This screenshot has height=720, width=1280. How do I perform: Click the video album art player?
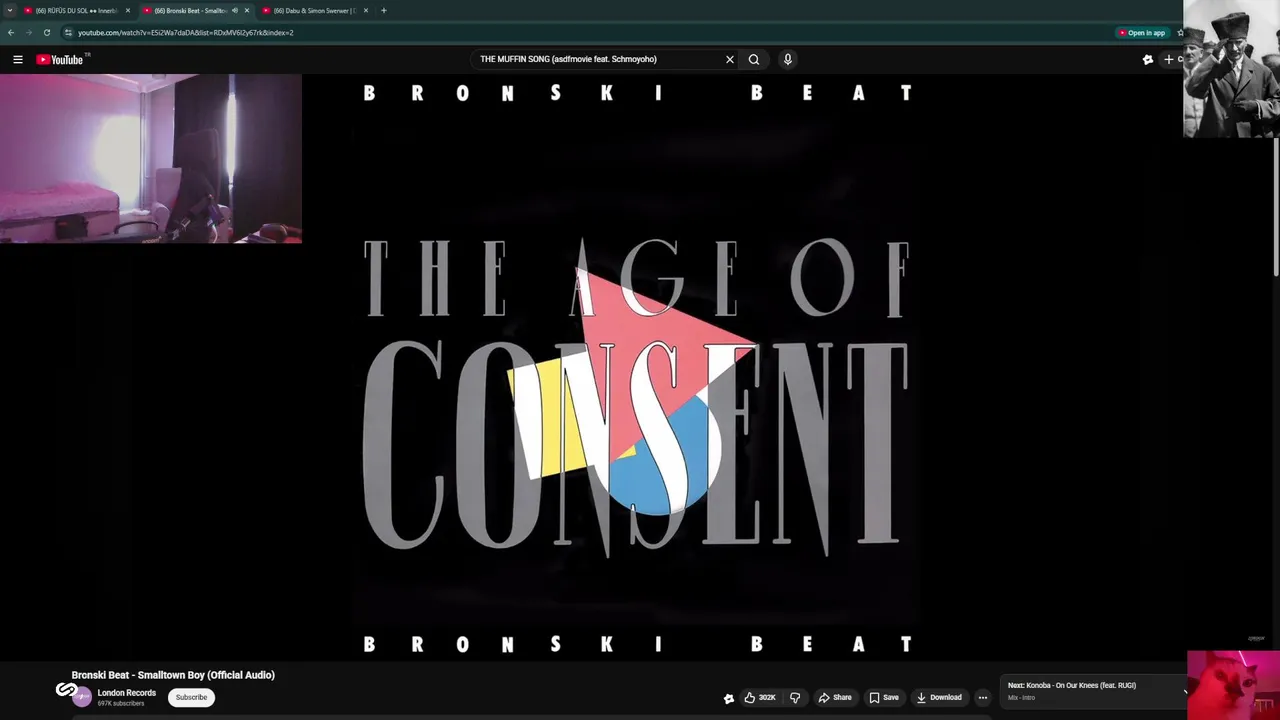(636, 368)
